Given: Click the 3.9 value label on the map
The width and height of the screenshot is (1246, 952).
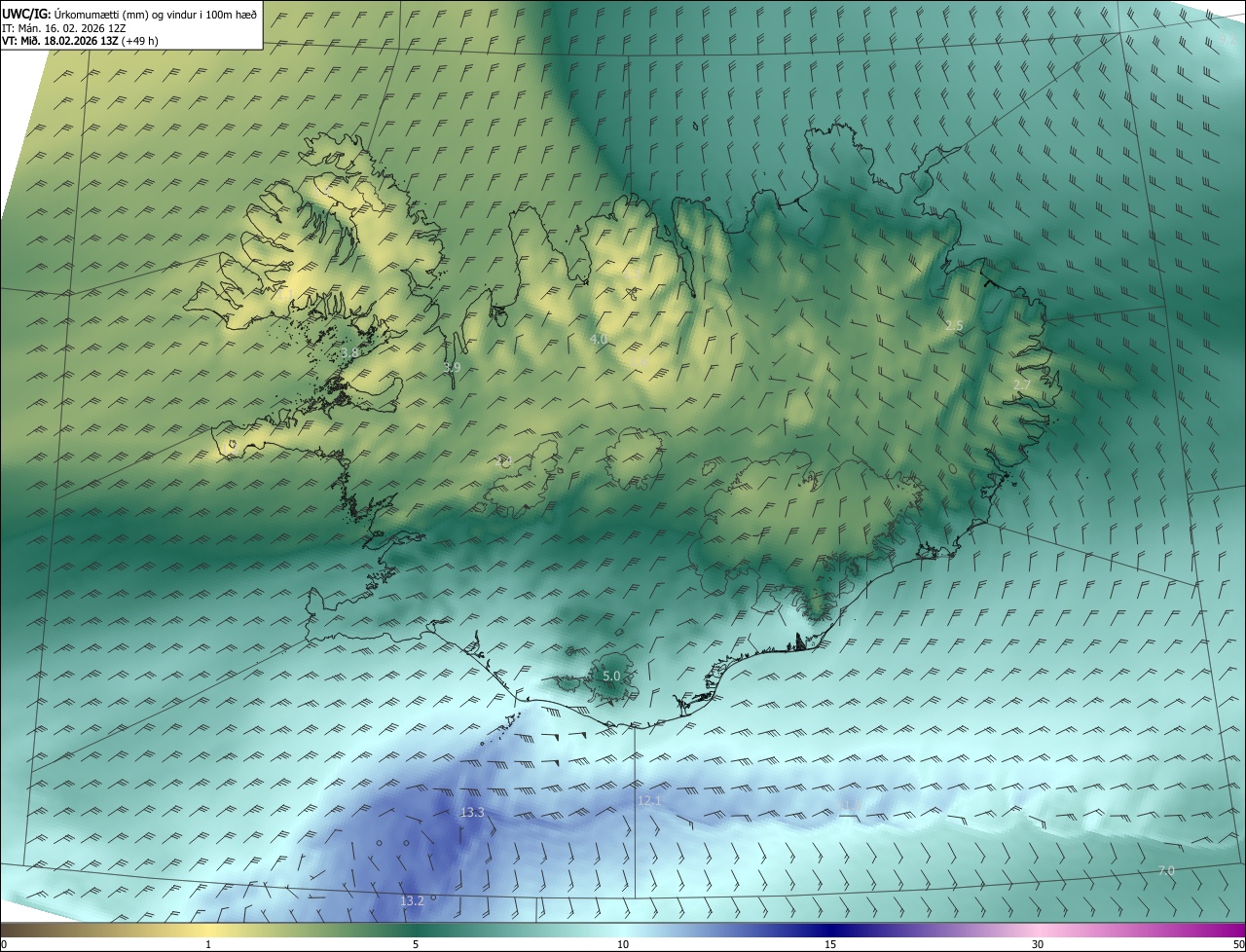Looking at the screenshot, I should point(452,368).
